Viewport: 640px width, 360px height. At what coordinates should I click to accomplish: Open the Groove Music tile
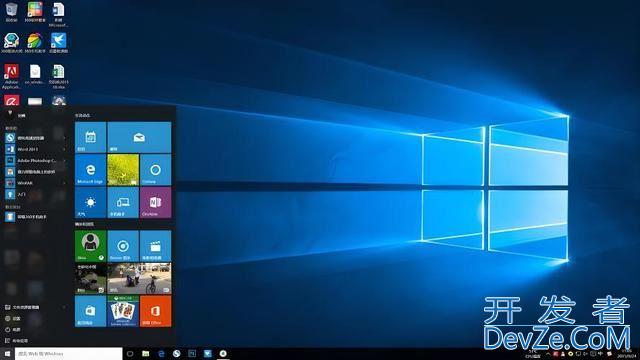pyautogui.click(x=123, y=246)
